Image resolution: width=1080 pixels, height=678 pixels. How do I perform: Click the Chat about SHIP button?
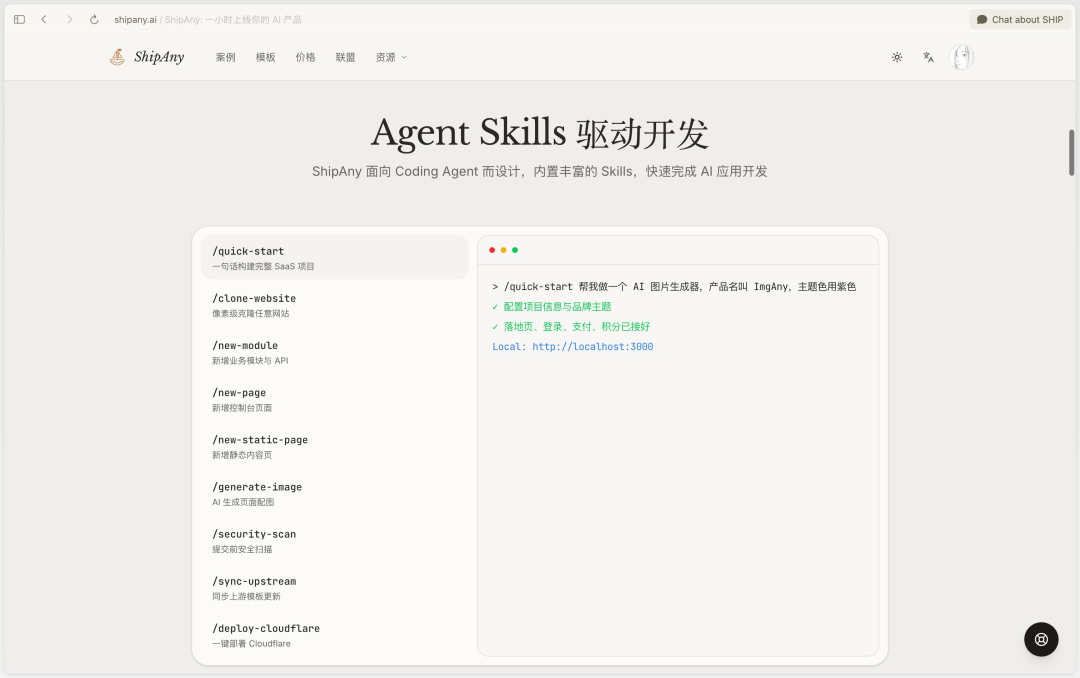pyautogui.click(x=1020, y=19)
